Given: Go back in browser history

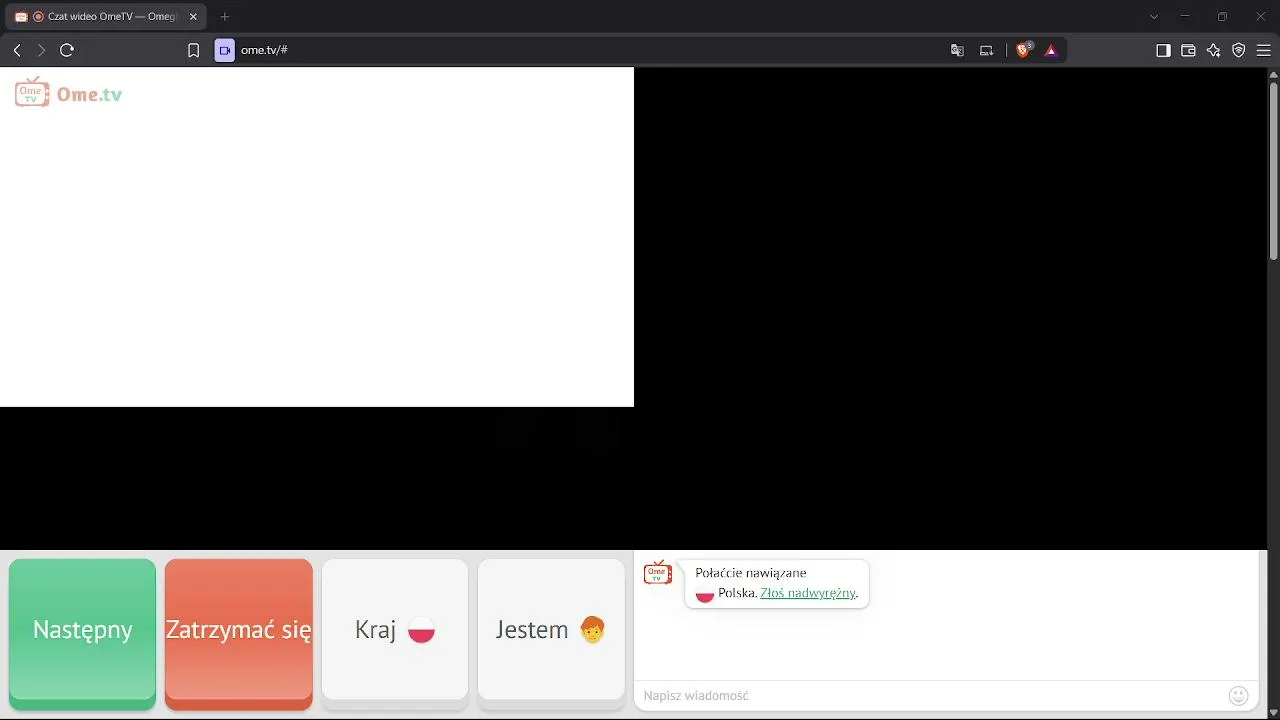Looking at the screenshot, I should tap(17, 50).
